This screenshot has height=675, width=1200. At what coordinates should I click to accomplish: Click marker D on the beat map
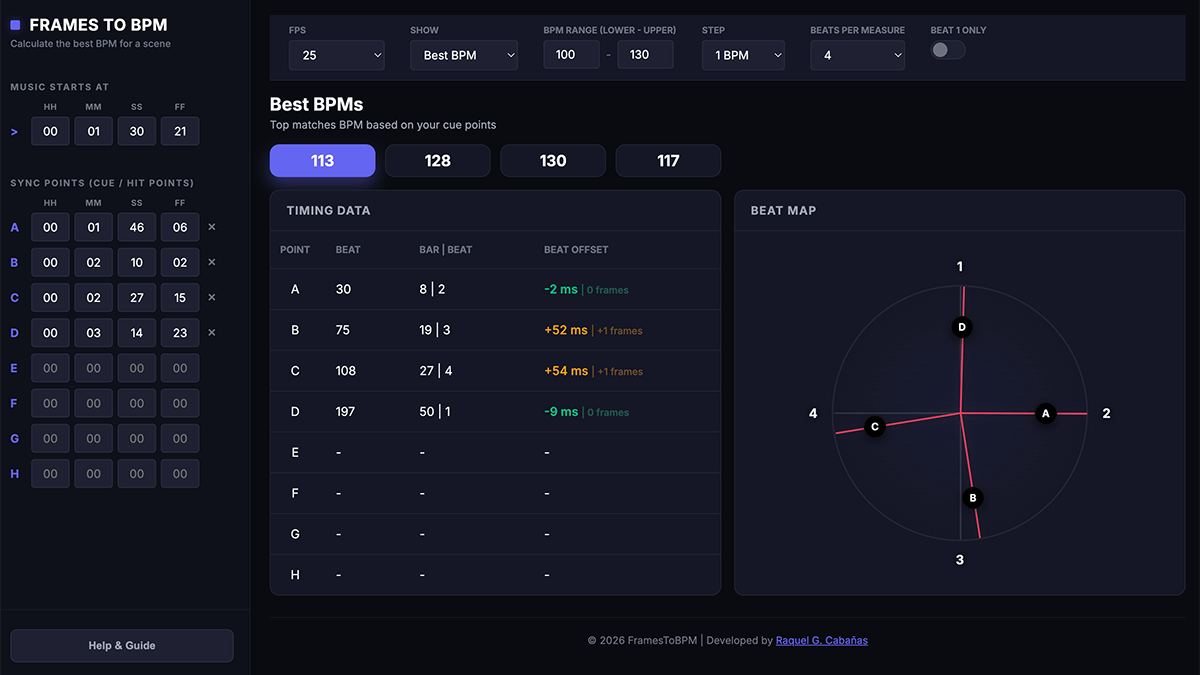pos(962,327)
